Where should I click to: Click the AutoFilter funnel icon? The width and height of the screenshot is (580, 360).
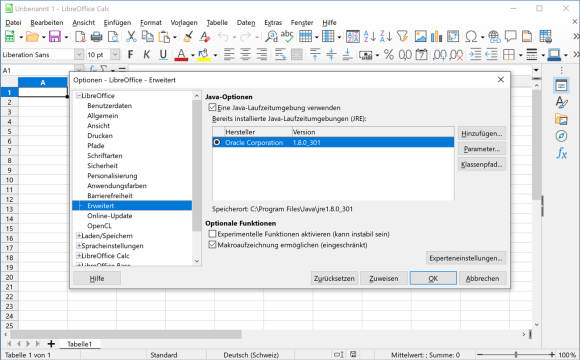pyautogui.click(x=402, y=36)
